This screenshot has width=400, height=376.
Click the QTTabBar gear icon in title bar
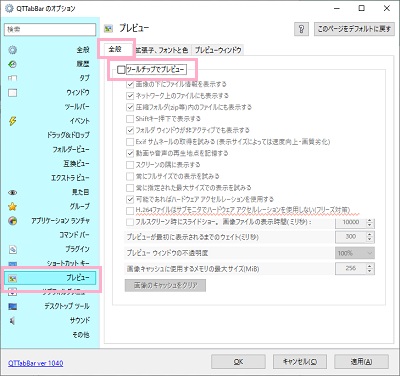coord(9,8)
